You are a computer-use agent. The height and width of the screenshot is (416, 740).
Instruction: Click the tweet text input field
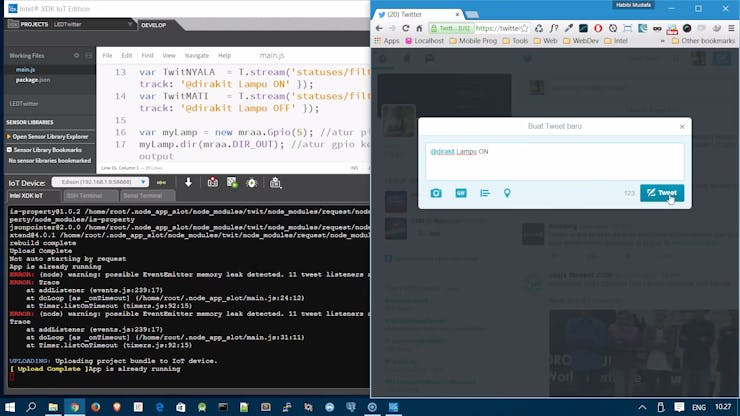pos(555,161)
